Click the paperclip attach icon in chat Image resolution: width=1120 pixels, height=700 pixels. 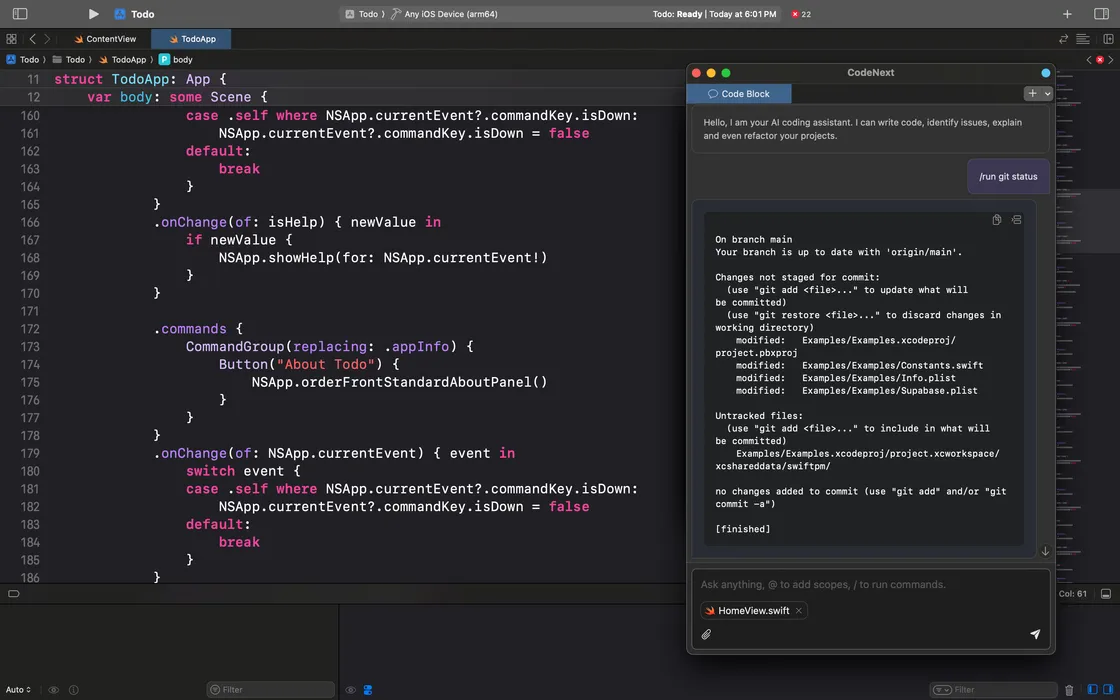[706, 634]
